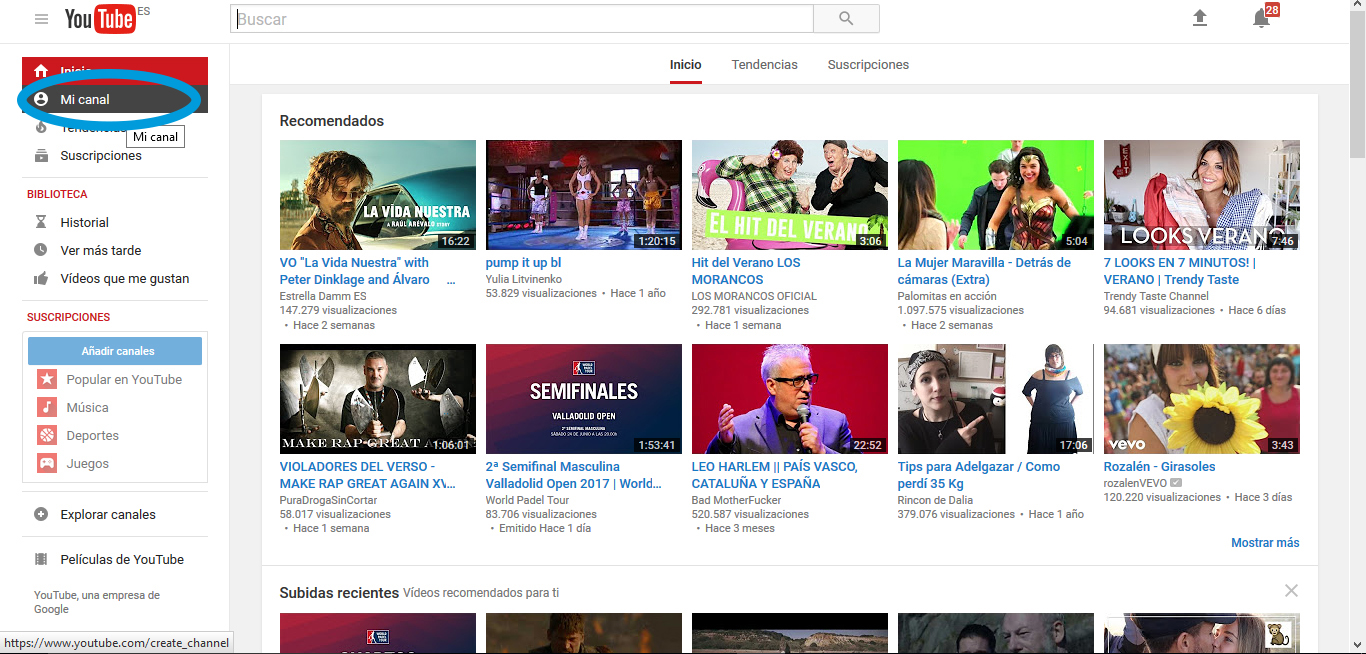Click the Juegos gamepad icon
This screenshot has width=1366, height=654.
pyautogui.click(x=47, y=463)
